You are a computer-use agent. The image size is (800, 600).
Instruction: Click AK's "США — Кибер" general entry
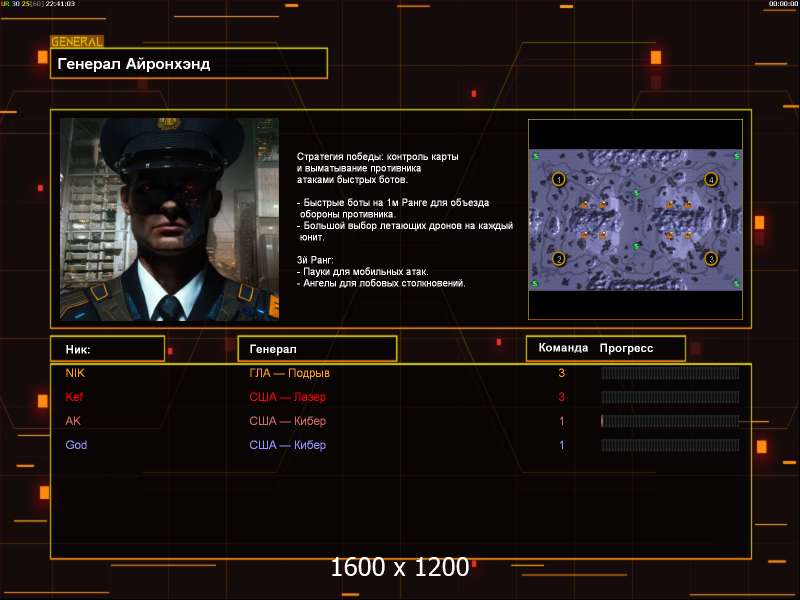tap(287, 421)
